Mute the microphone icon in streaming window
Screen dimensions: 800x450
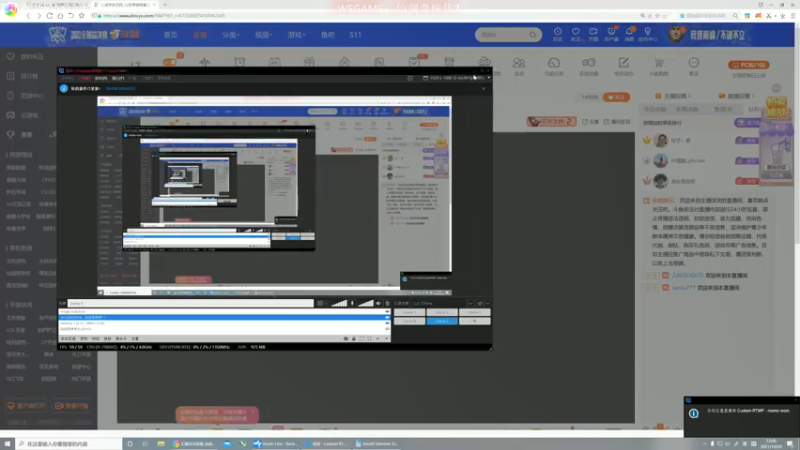pyautogui.click(x=352, y=303)
